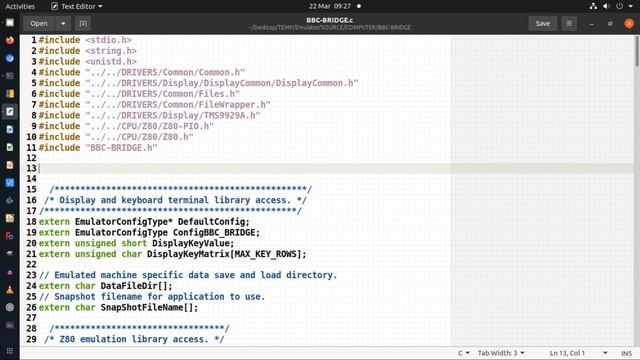Screen dimensions: 640x360
Task: Open Thunderbird mail from the dock
Action: (x=10, y=58)
